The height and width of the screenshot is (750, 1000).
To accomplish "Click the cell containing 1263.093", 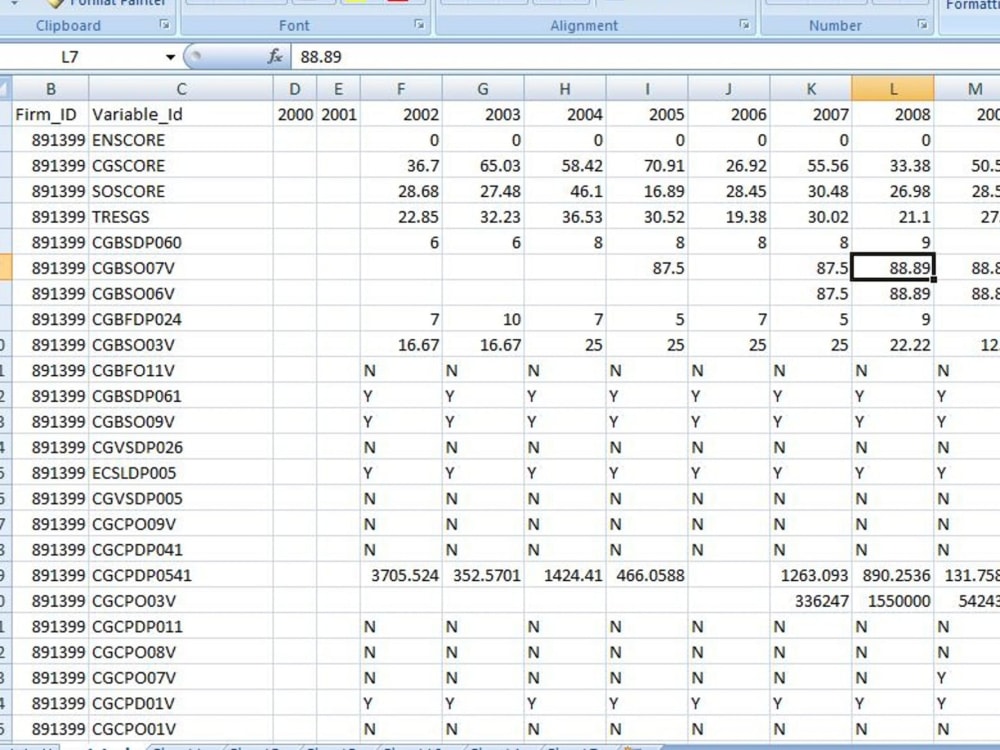I will point(811,575).
